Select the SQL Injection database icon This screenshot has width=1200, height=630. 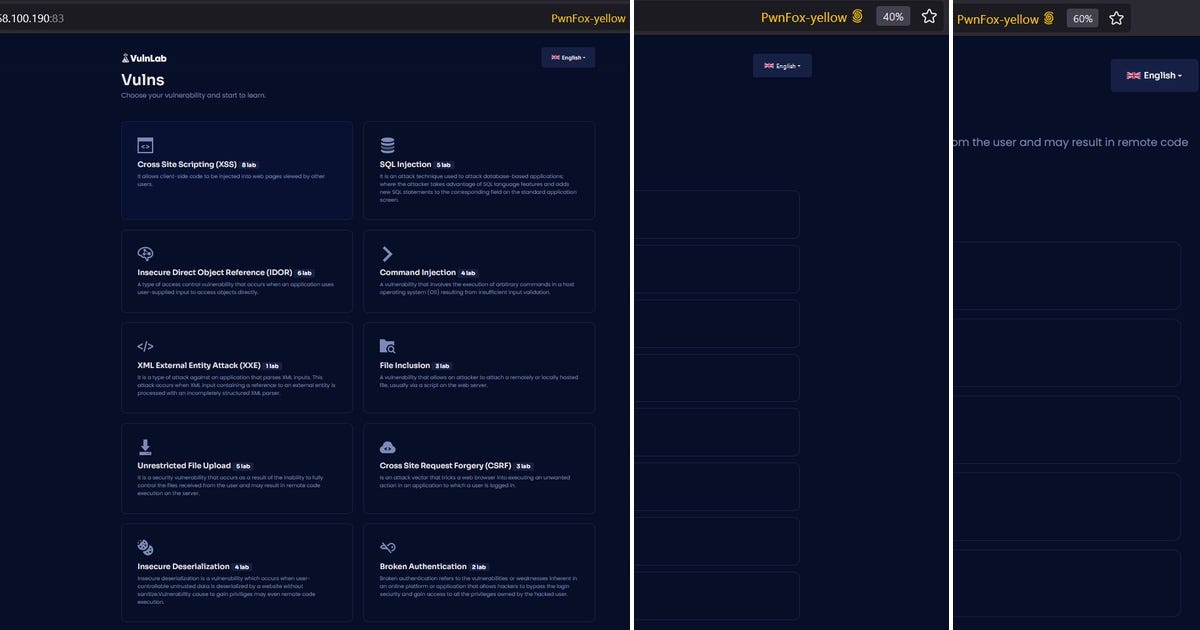point(387,145)
